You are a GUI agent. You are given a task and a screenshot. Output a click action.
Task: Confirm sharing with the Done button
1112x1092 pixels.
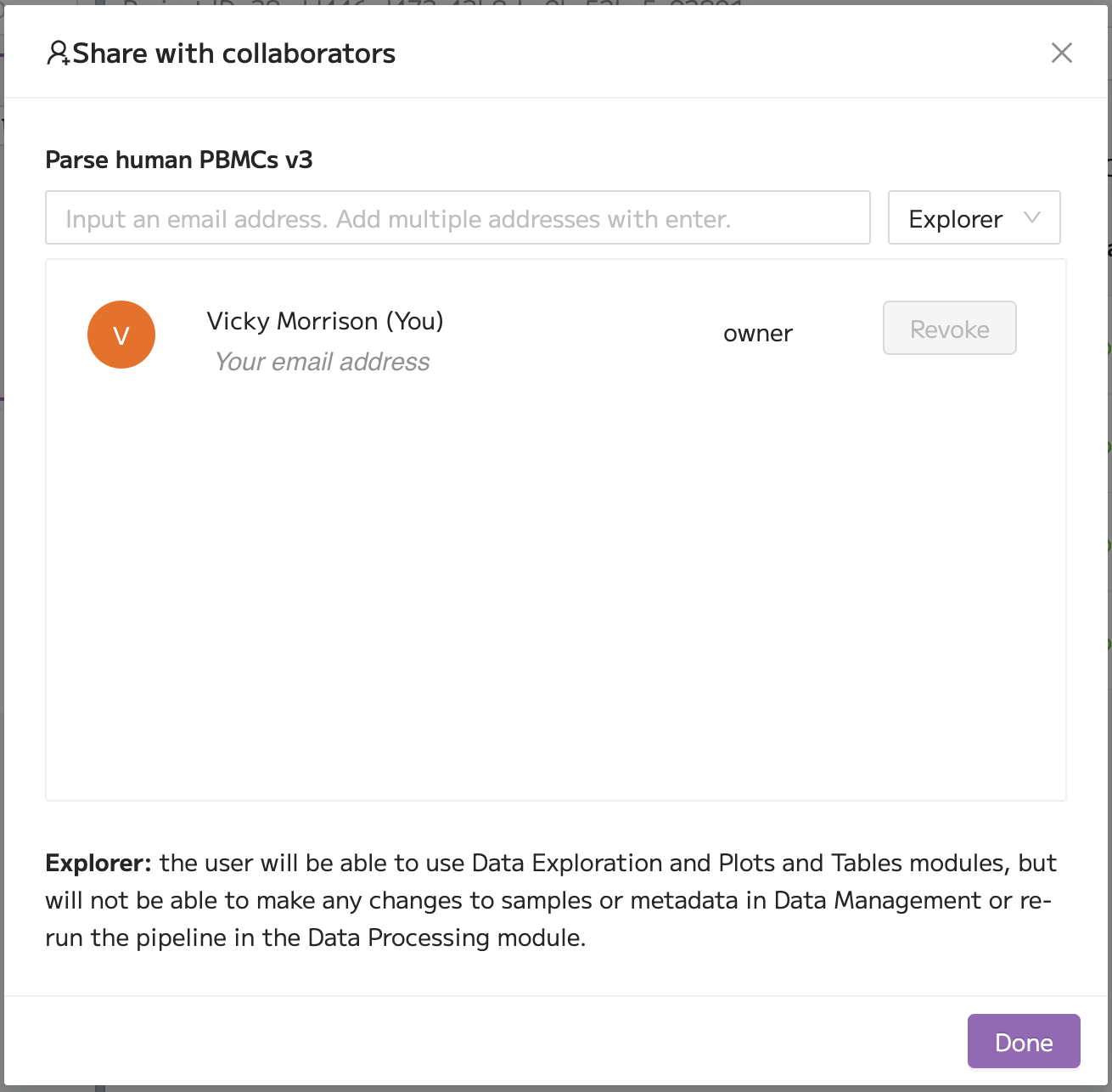[1024, 1041]
